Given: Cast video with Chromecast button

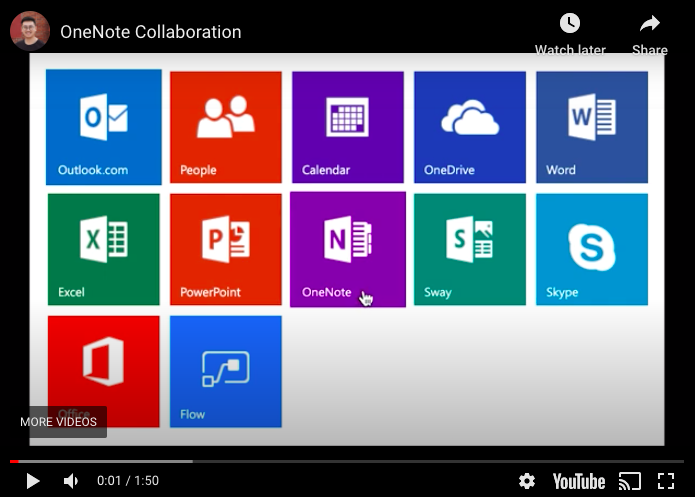Looking at the screenshot, I should point(629,481).
